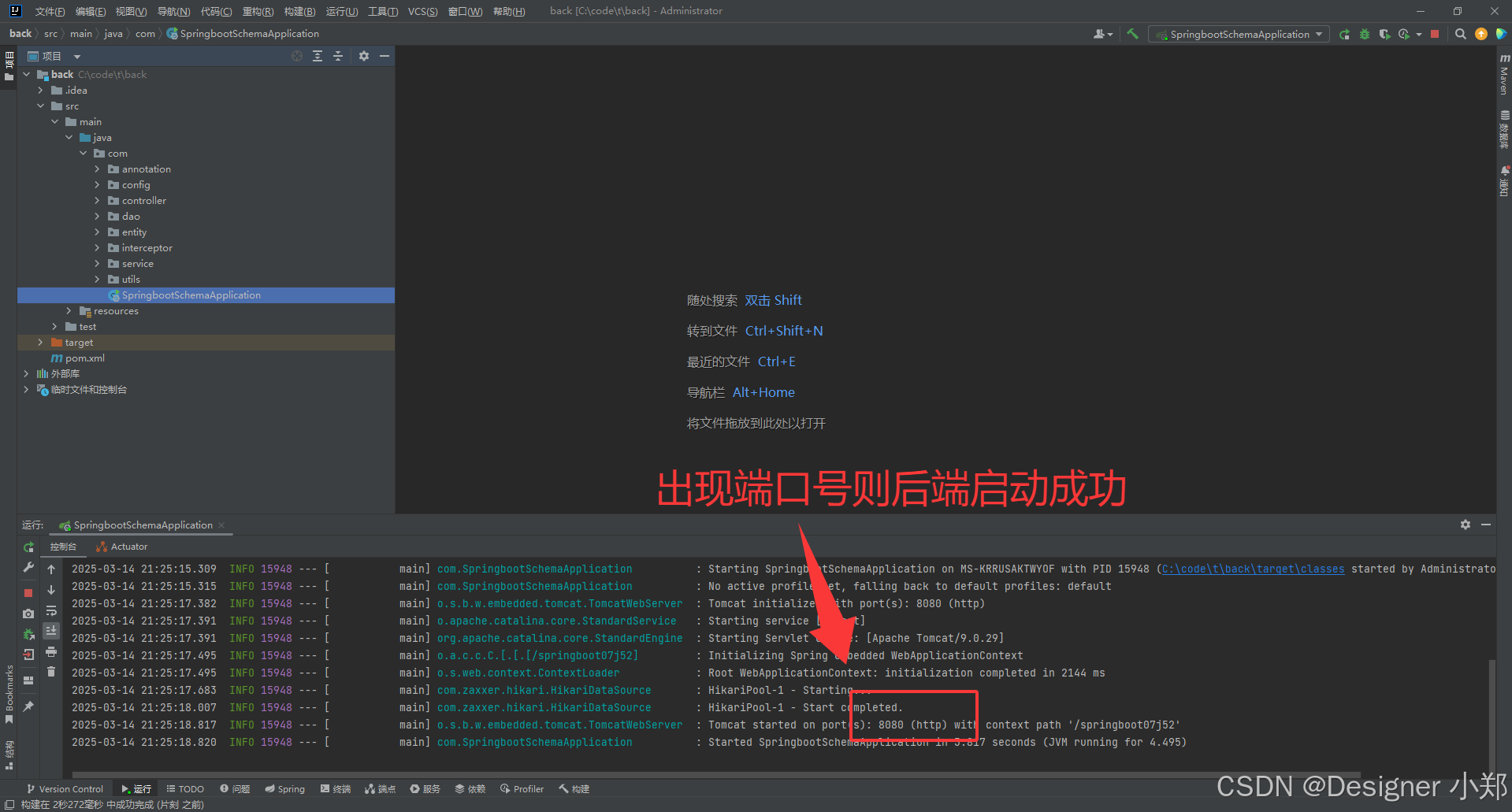1512x812 pixels.
Task: Open the profiler options dropdown arrow
Action: [x=1418, y=34]
